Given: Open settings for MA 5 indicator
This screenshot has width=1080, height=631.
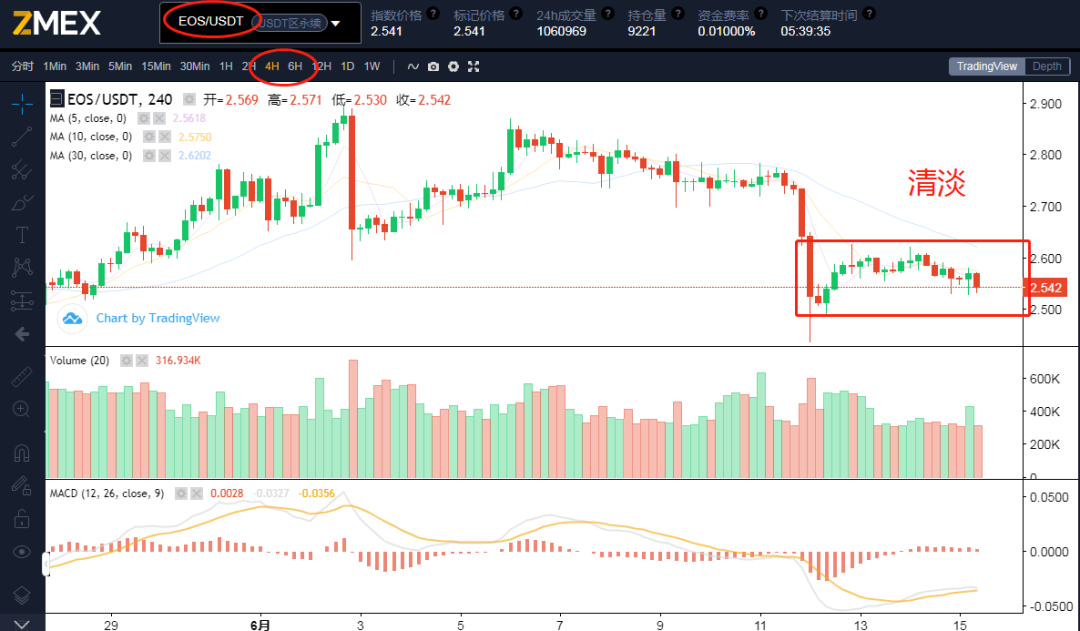Looking at the screenshot, I should click(143, 118).
